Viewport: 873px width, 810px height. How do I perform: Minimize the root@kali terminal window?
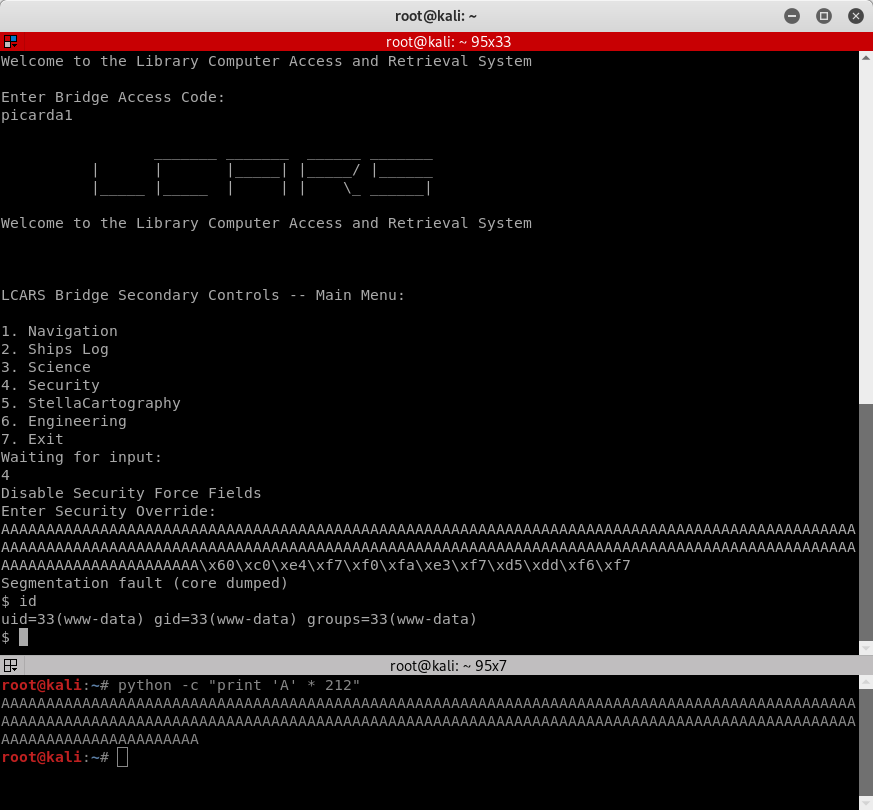792,16
